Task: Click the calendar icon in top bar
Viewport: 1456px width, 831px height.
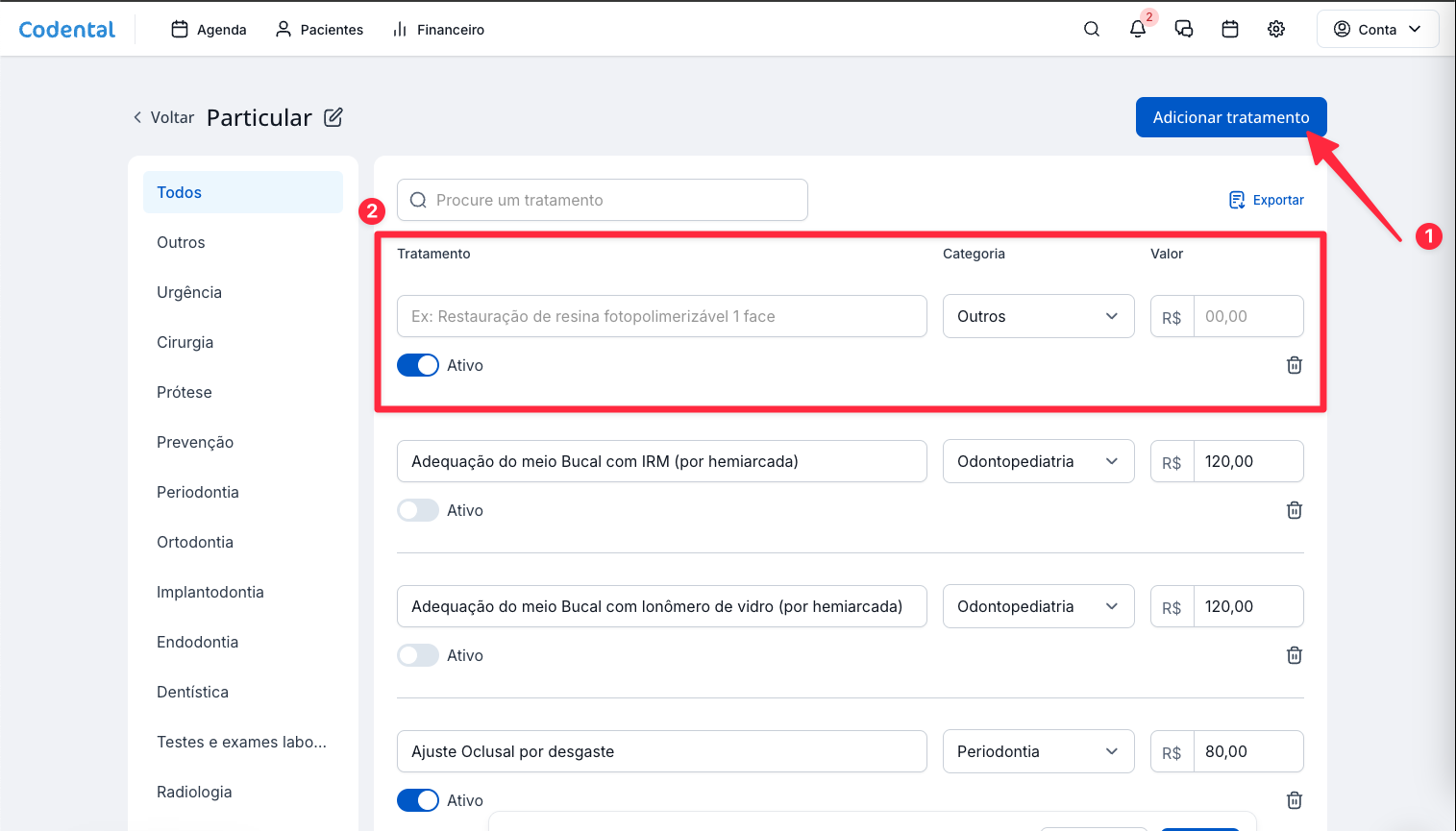Action: (1230, 29)
